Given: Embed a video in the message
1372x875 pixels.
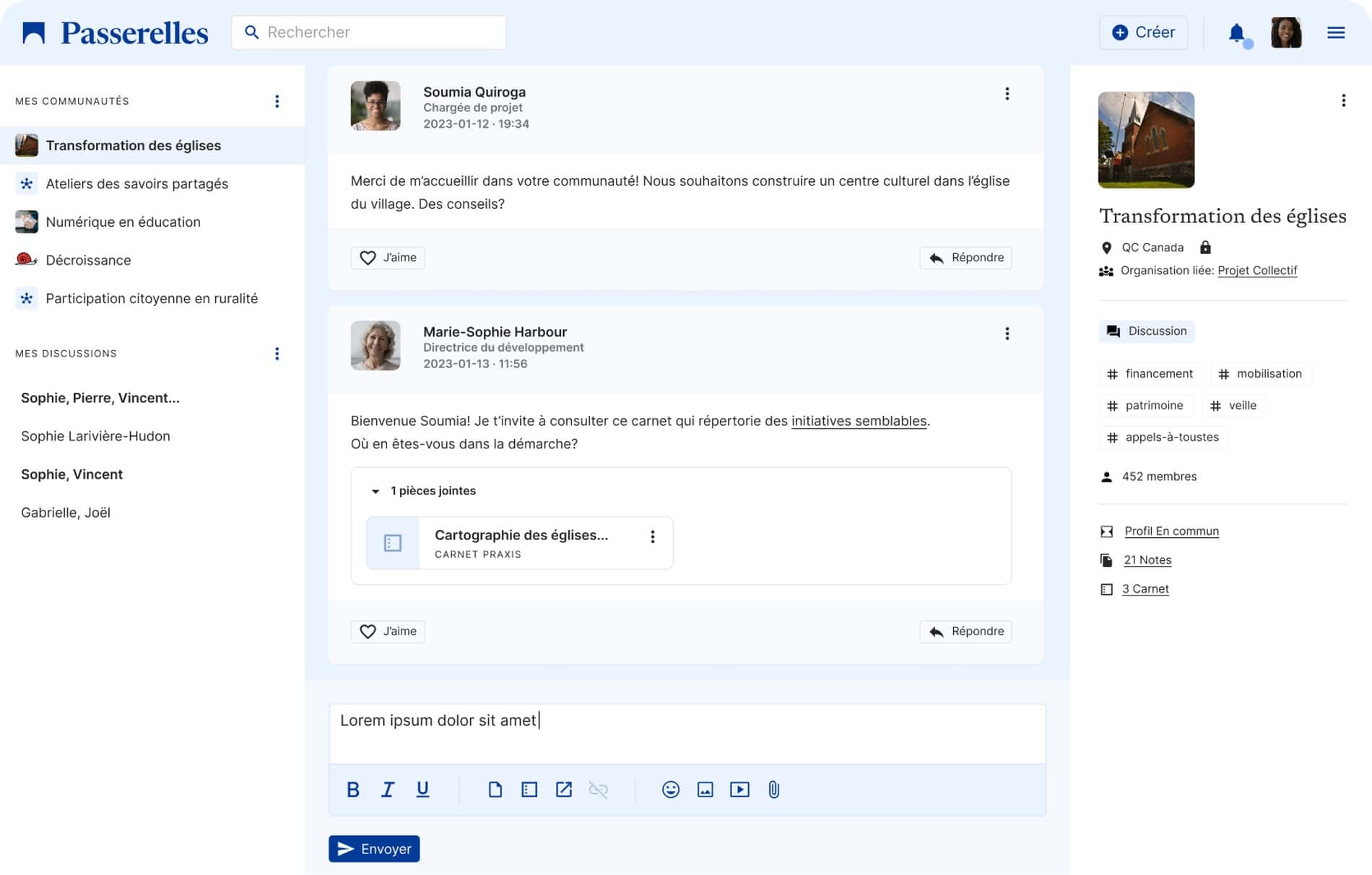Looking at the screenshot, I should coord(739,789).
